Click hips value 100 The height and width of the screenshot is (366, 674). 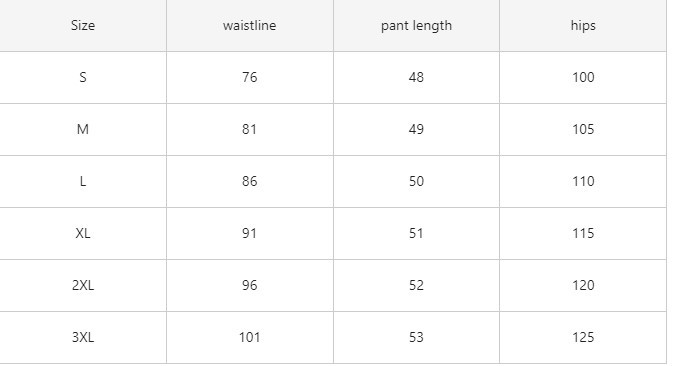coord(583,77)
